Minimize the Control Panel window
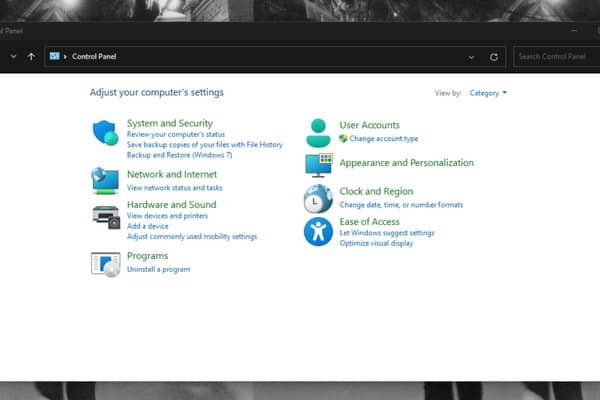 click(x=574, y=30)
